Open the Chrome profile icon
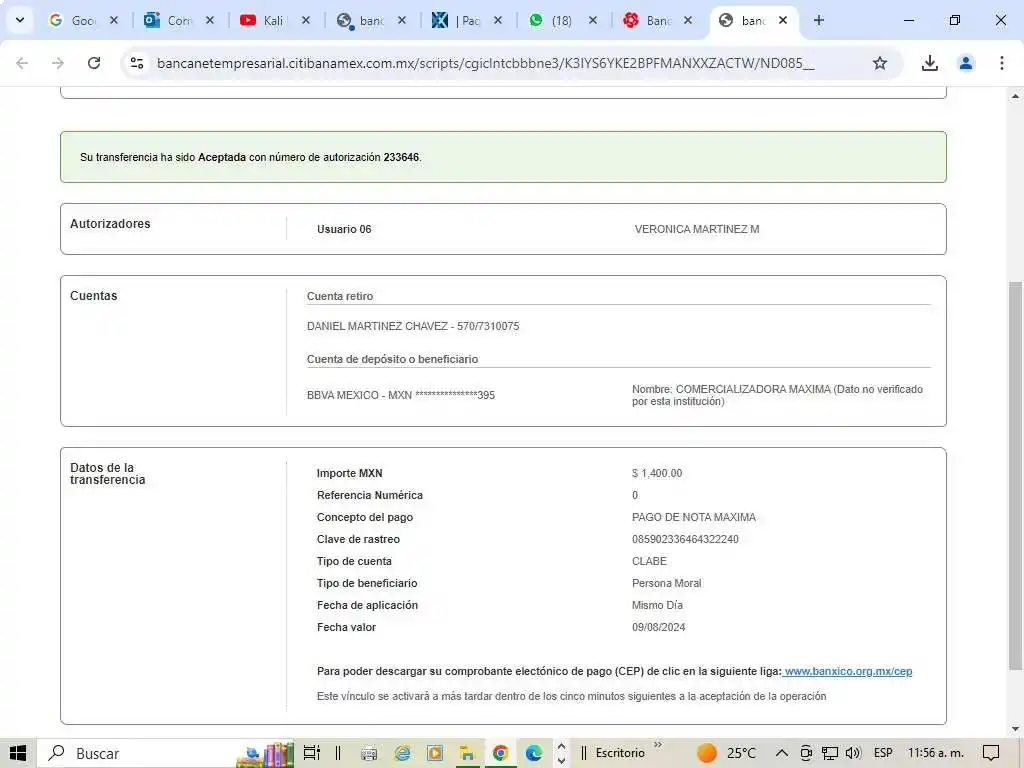1024x768 pixels. pos(966,63)
